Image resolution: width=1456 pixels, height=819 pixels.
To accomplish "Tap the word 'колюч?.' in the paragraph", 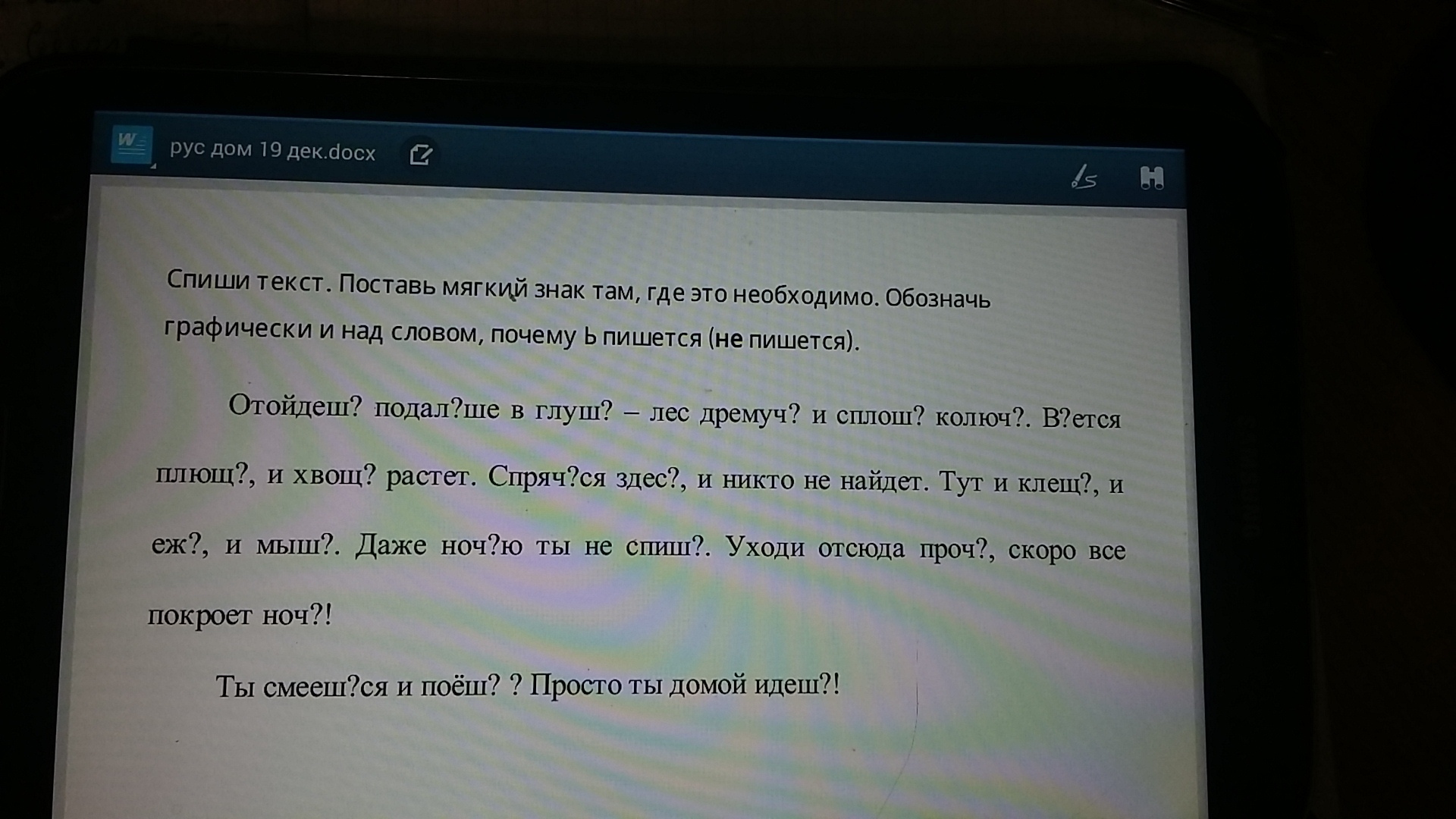I will (x=982, y=417).
